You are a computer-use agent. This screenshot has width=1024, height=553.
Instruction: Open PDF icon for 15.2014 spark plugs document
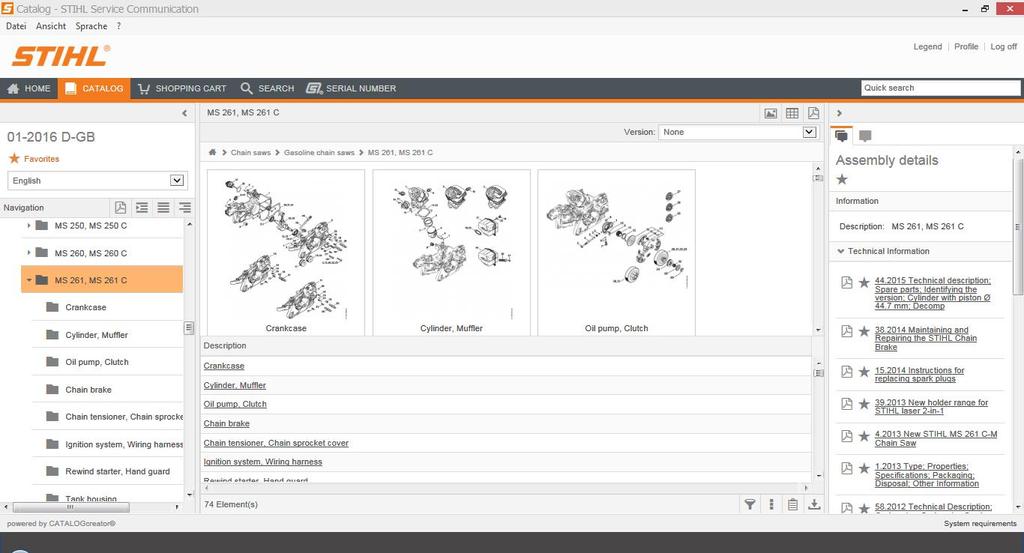846,371
